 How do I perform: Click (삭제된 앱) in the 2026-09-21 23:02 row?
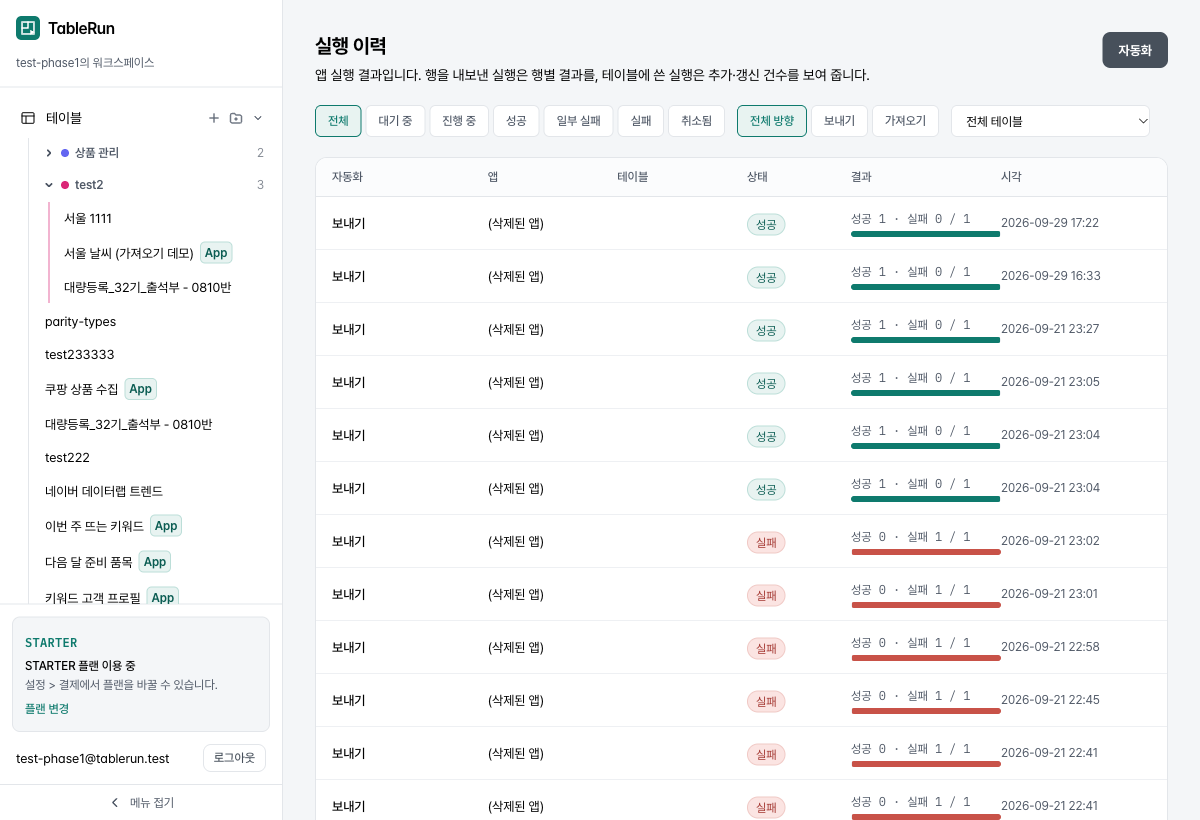click(516, 541)
